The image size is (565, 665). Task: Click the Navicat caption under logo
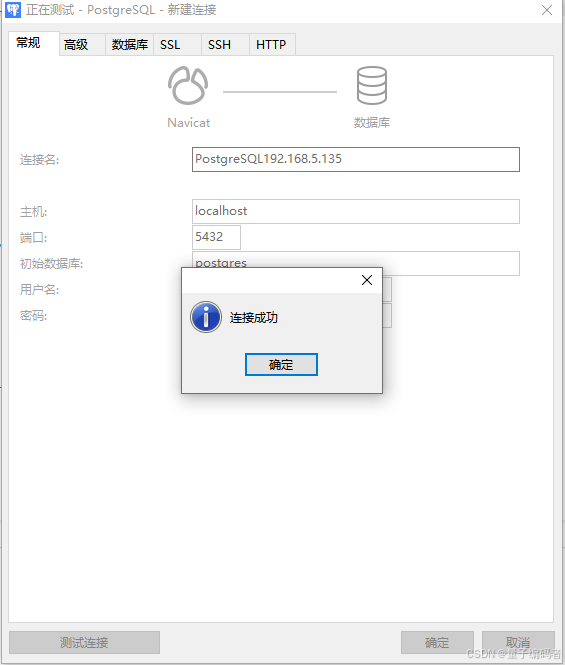click(188, 123)
